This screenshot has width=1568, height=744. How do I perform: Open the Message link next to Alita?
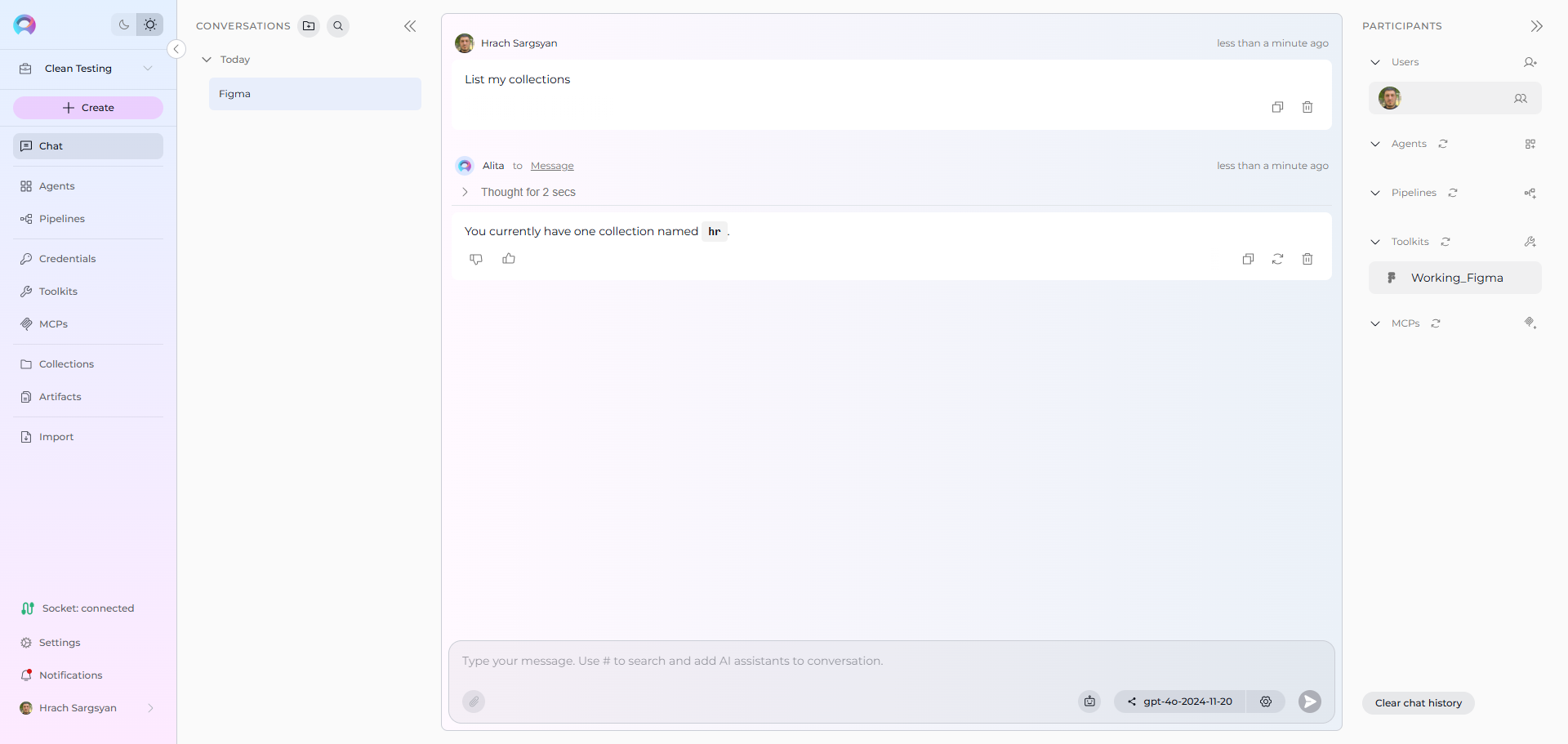tap(552, 166)
